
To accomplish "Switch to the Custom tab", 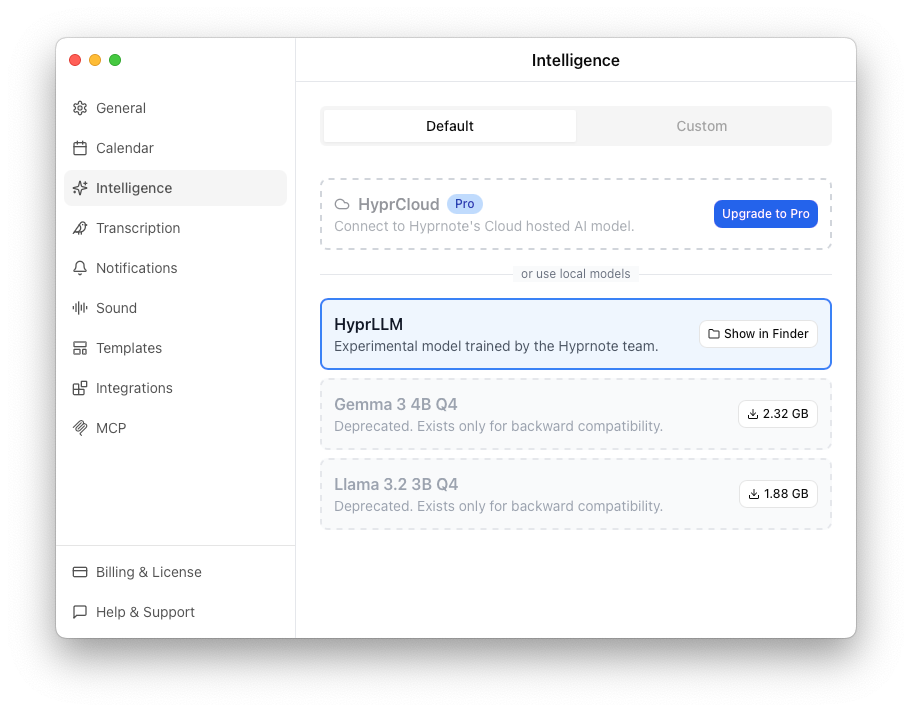I will coord(702,126).
